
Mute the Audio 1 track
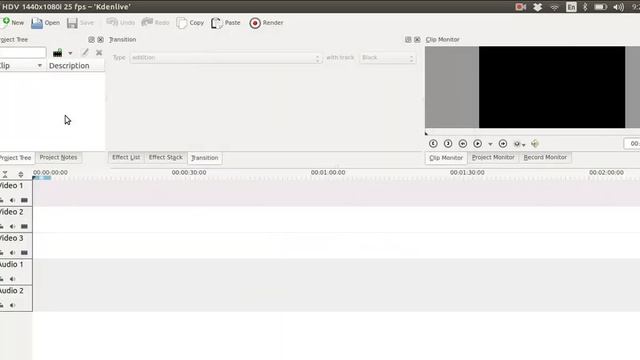click(13, 279)
